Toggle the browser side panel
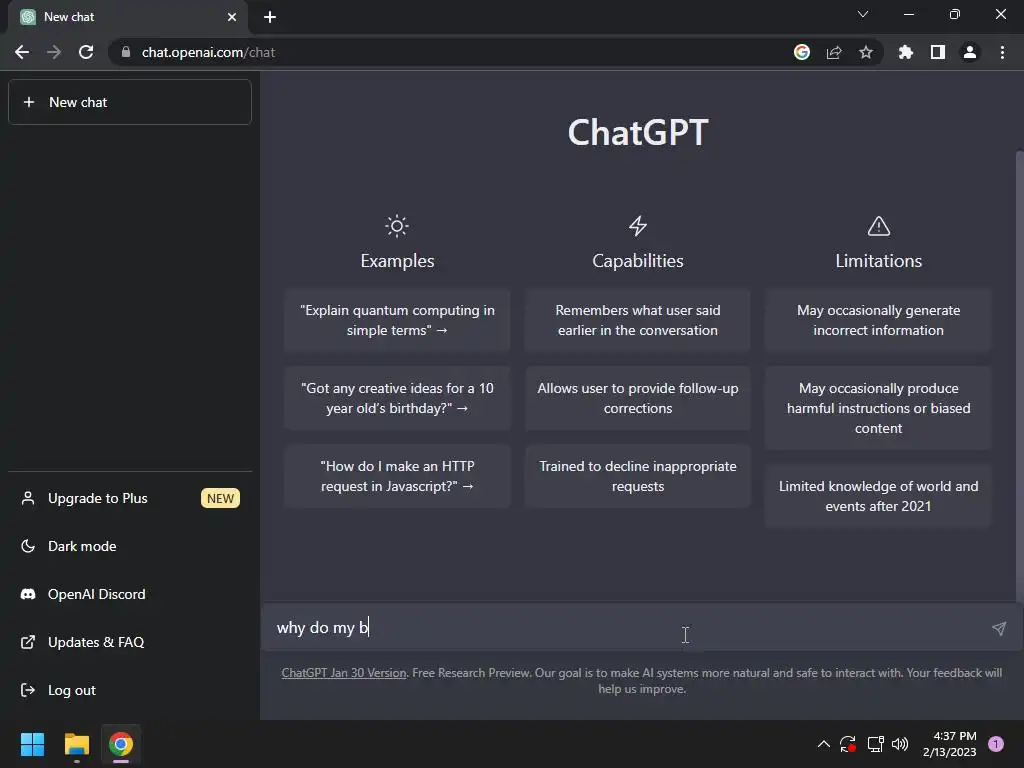Screen dimensions: 1024x768 [938, 52]
